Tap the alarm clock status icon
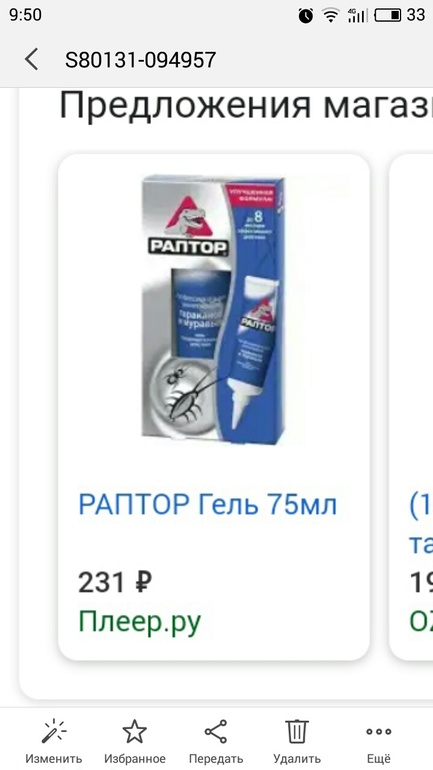The height and width of the screenshot is (770, 433). [x=306, y=16]
